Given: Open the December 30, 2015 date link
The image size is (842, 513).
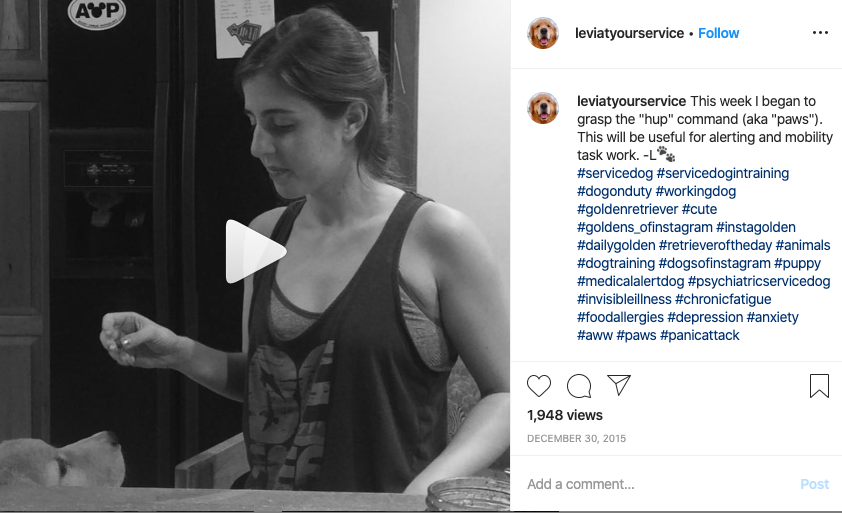Looking at the screenshot, I should tap(576, 438).
